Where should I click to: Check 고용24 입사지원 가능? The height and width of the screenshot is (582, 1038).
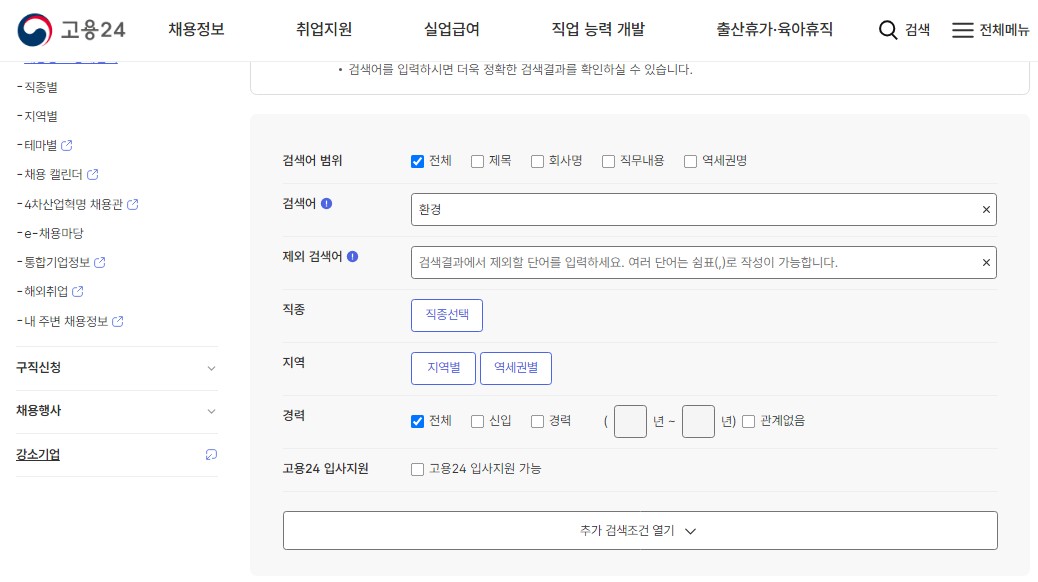[x=417, y=468]
